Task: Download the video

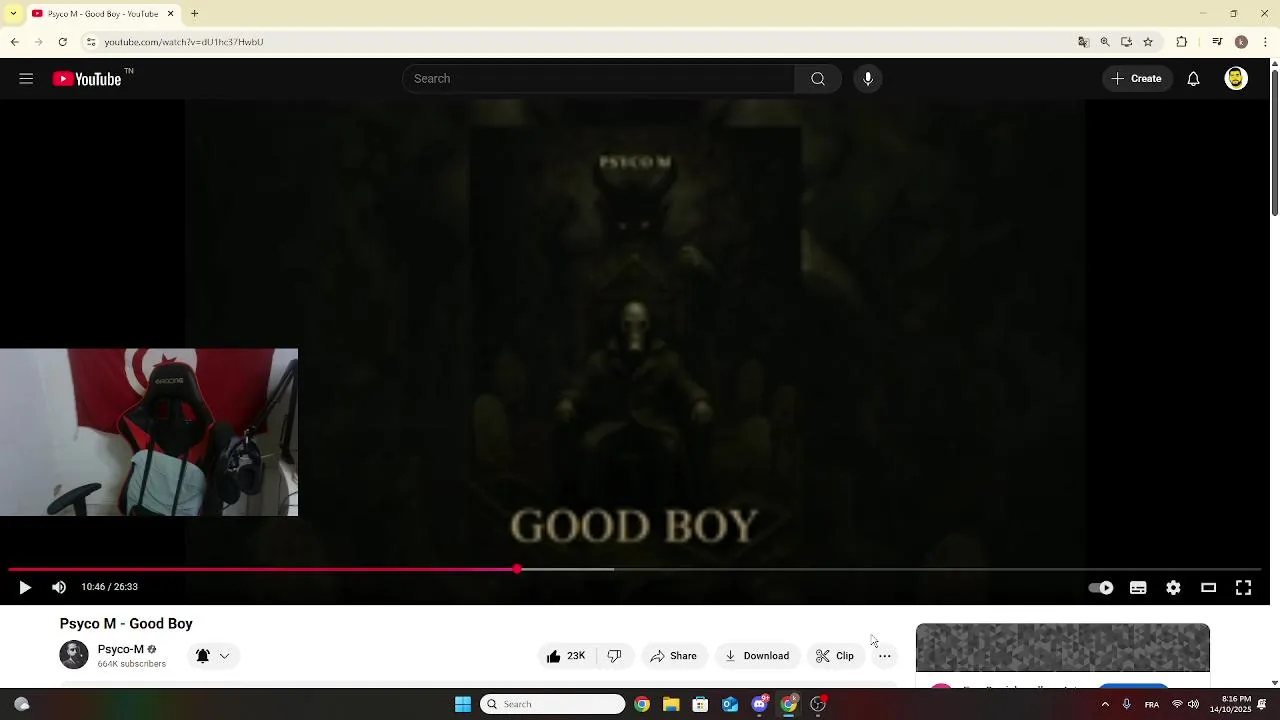Action: coord(757,656)
